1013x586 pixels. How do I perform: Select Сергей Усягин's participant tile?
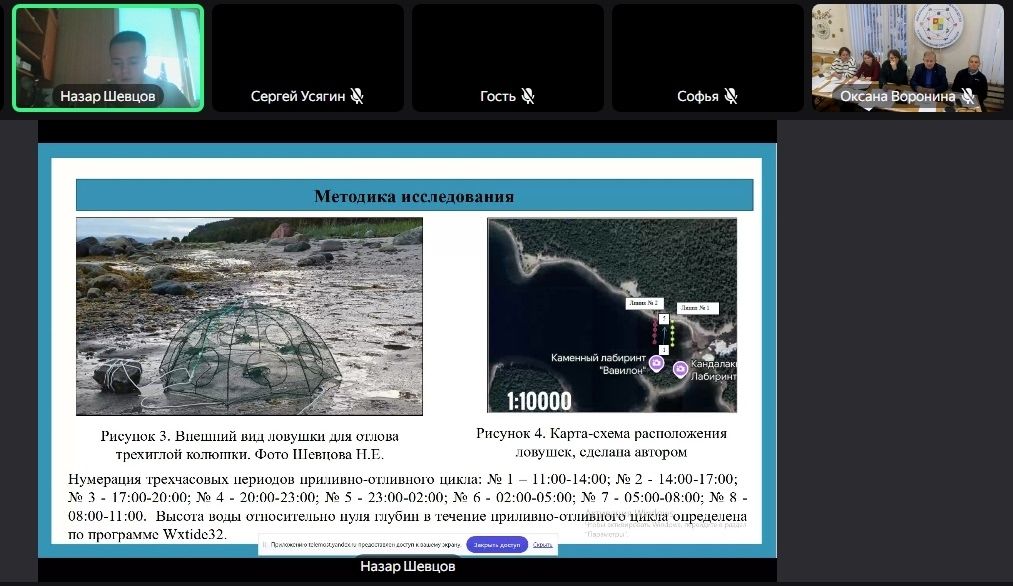point(307,50)
